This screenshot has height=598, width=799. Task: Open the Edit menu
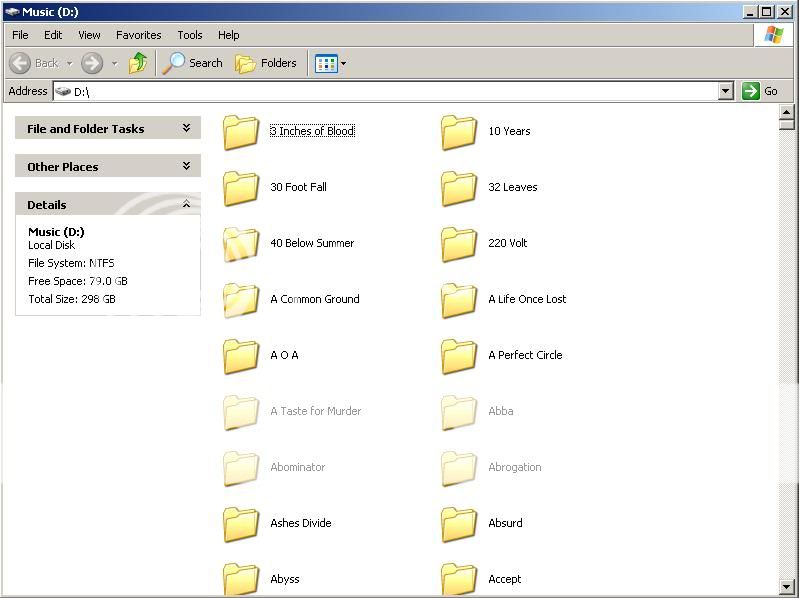tap(53, 35)
